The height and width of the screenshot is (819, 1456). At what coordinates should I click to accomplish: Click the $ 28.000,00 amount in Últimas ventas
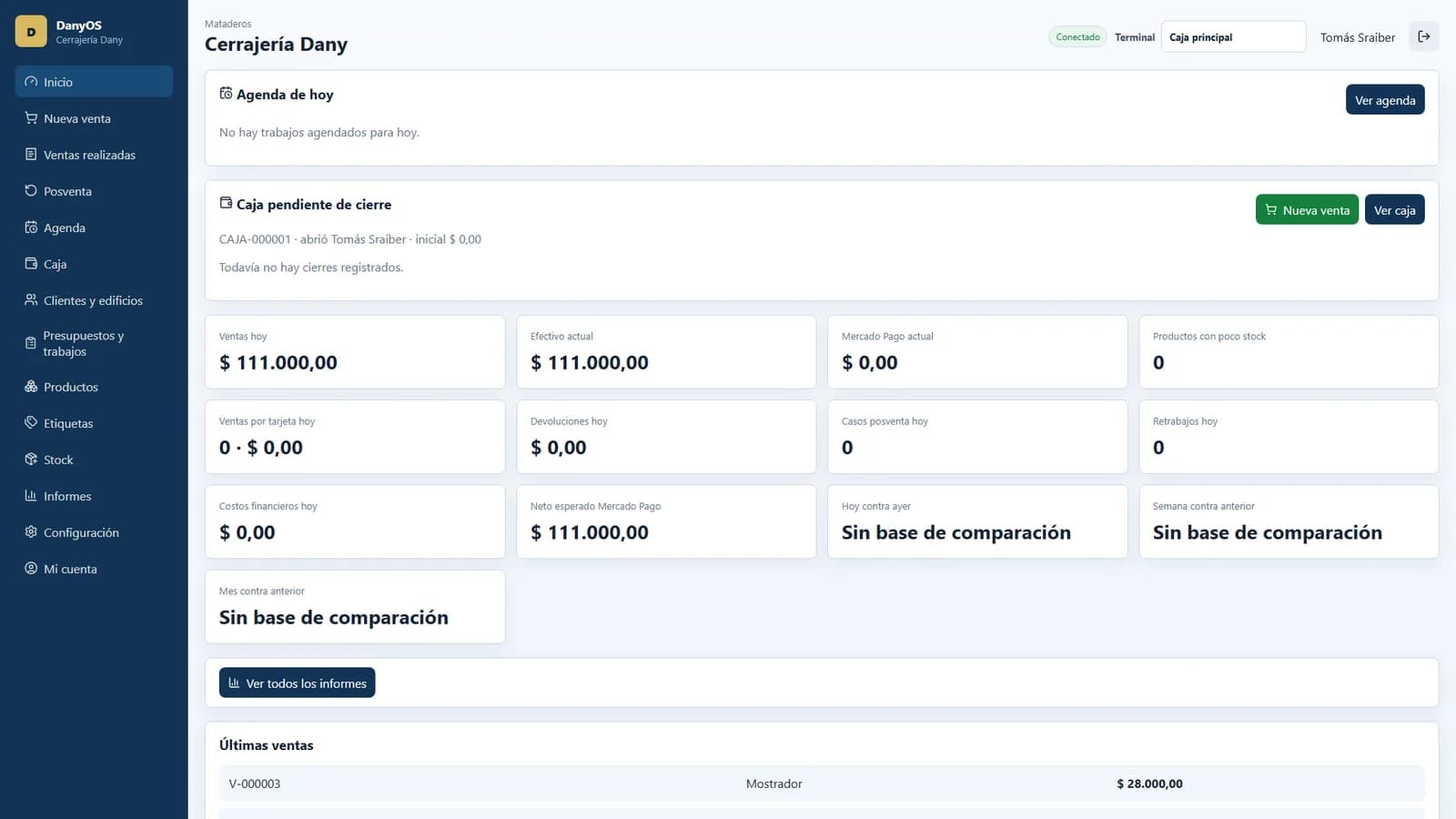click(1149, 784)
